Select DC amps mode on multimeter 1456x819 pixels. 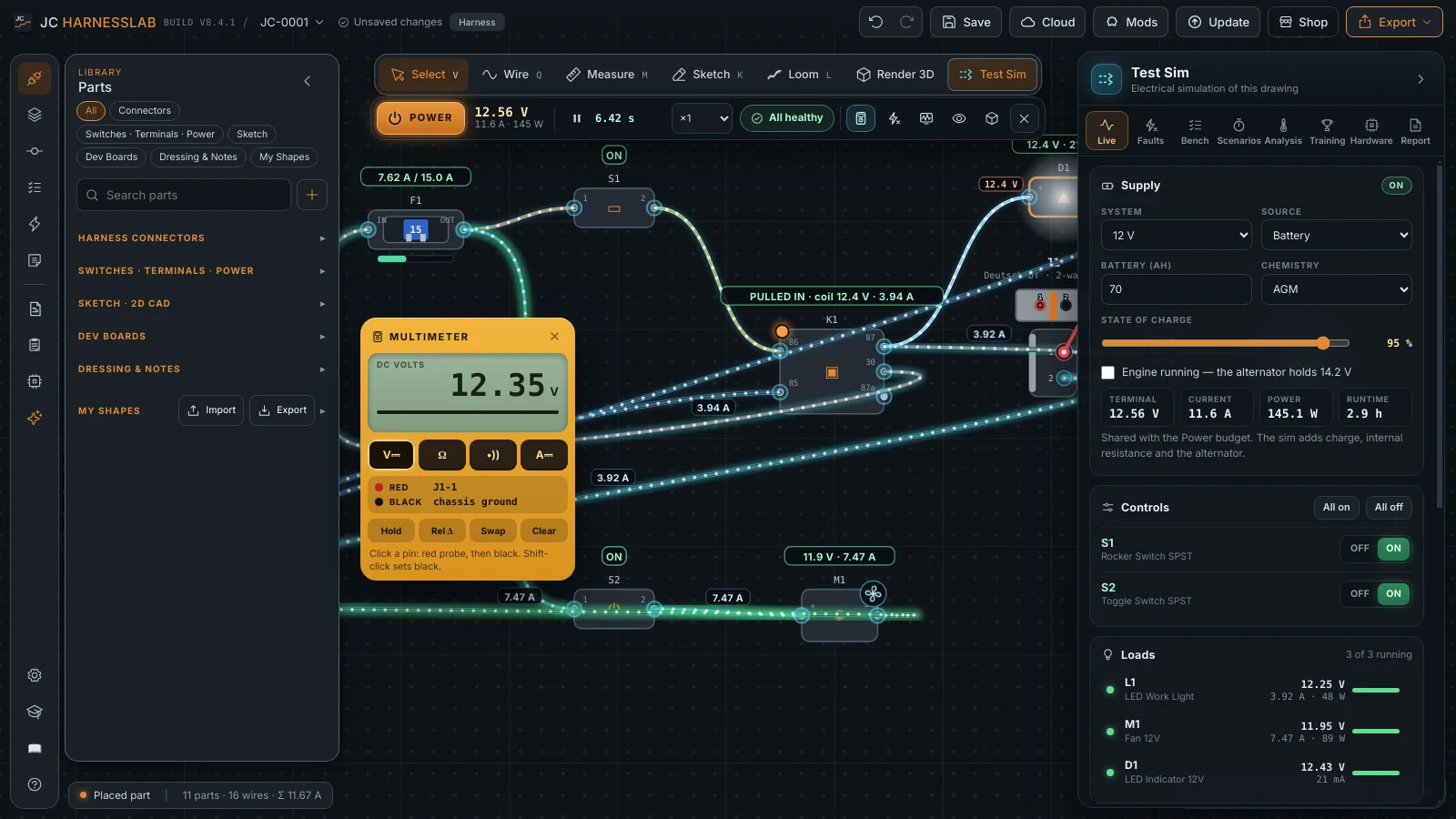click(x=544, y=455)
